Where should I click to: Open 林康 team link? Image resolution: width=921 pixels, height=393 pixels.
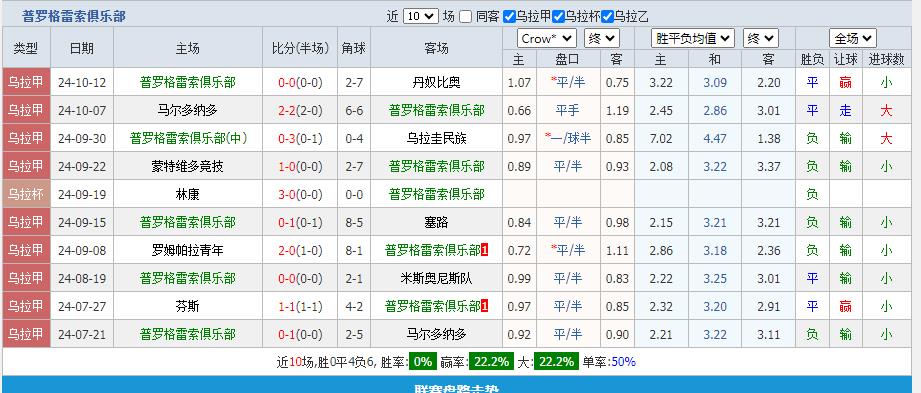coord(187,194)
